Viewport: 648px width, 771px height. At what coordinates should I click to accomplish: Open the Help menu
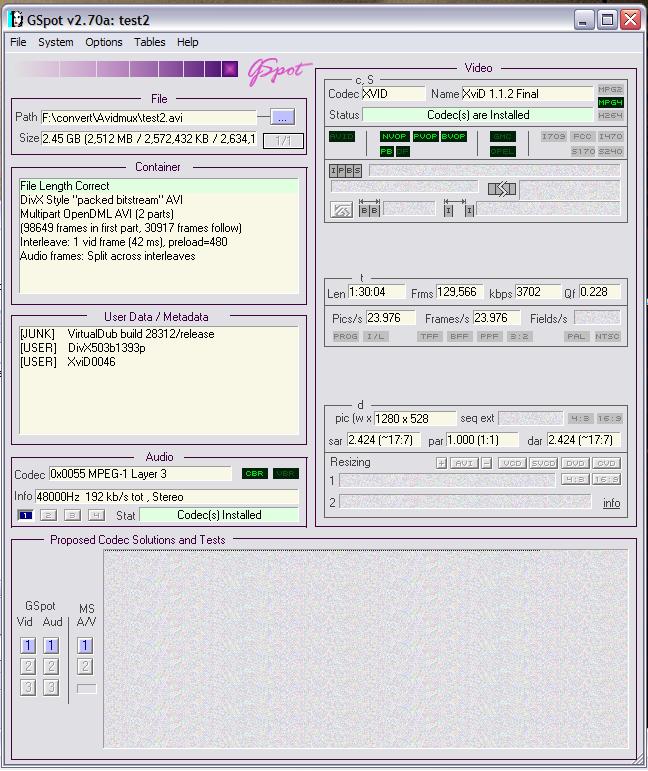click(x=187, y=42)
